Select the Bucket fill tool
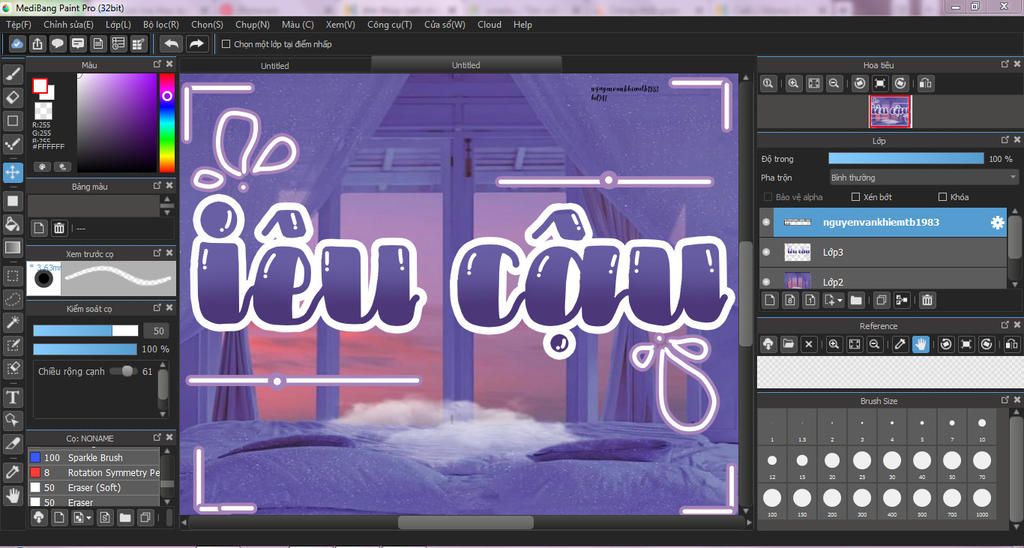1024x548 pixels. [12, 224]
